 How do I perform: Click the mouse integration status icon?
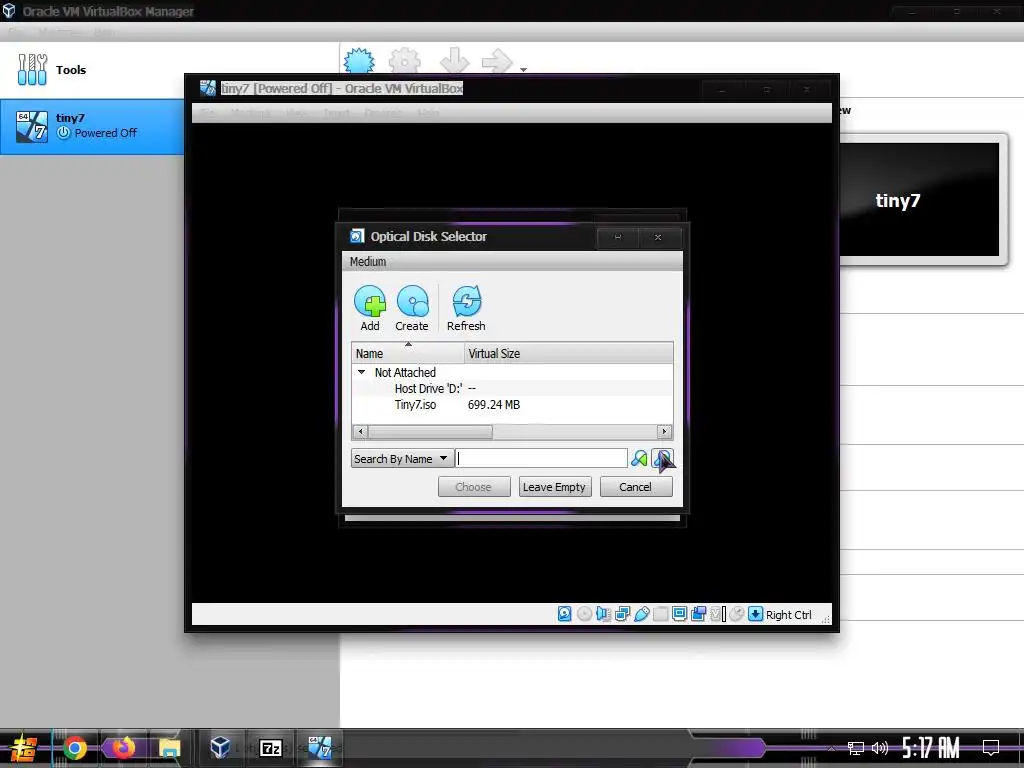point(737,614)
